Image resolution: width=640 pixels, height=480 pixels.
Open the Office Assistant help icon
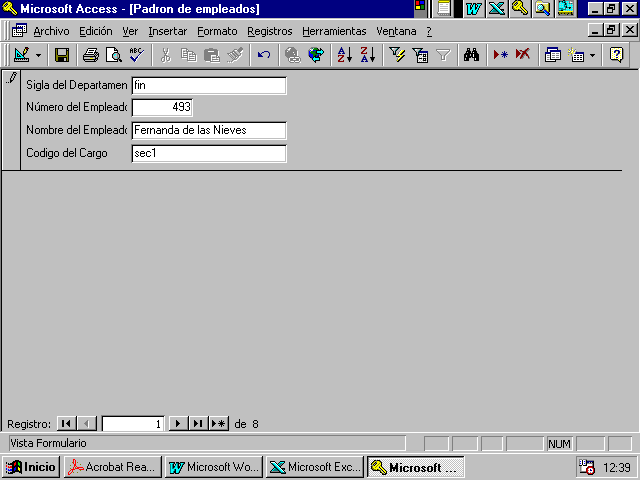(616, 55)
